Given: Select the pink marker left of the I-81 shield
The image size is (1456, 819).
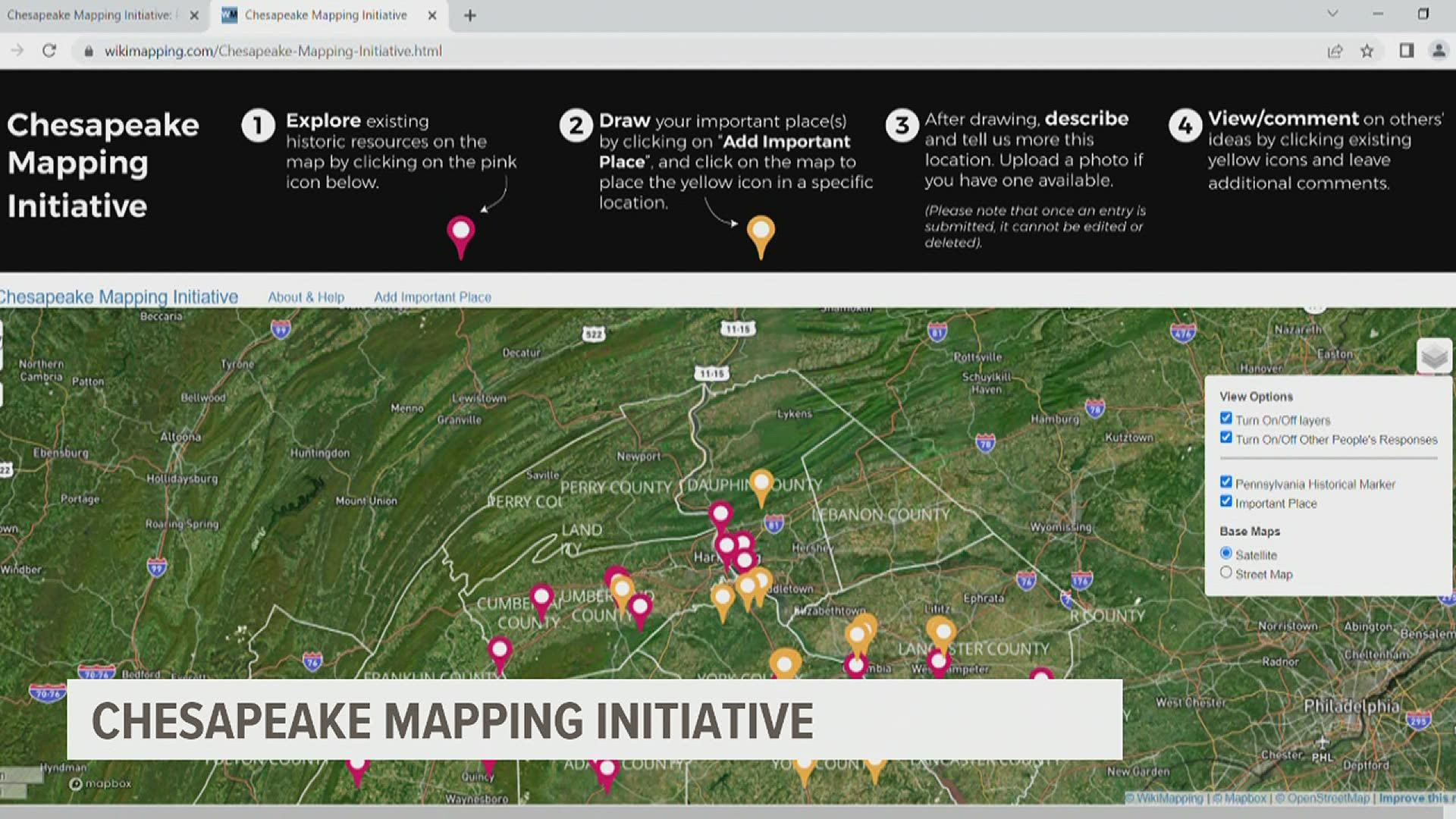Looking at the screenshot, I should click(x=720, y=520).
